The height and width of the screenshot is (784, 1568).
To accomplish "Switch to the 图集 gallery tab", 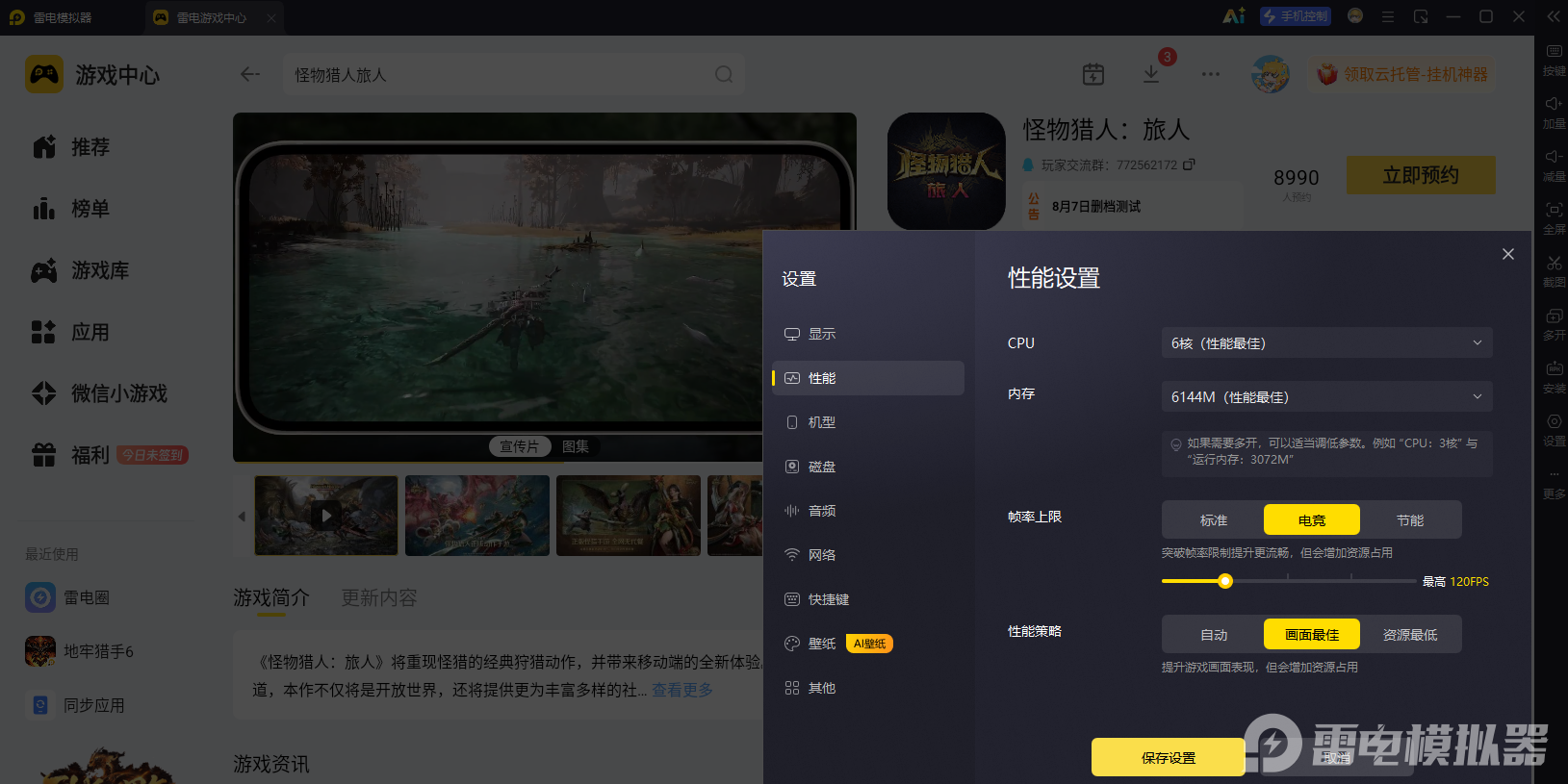I will click(576, 446).
